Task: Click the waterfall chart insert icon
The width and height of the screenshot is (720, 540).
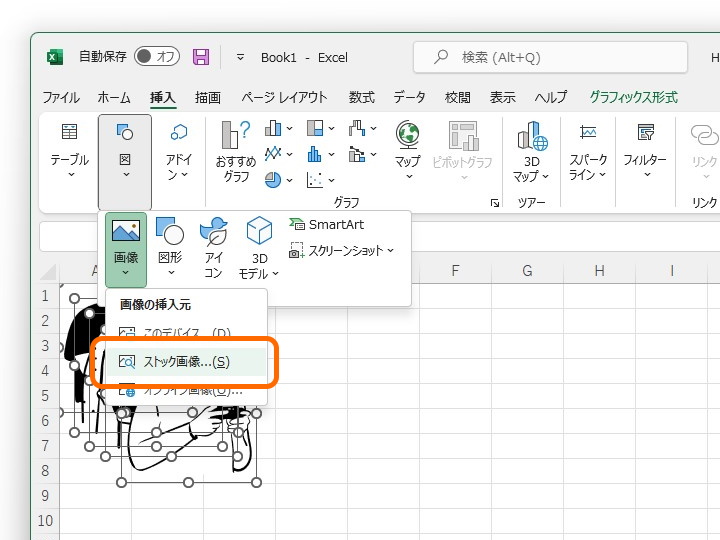Action: coord(357,128)
